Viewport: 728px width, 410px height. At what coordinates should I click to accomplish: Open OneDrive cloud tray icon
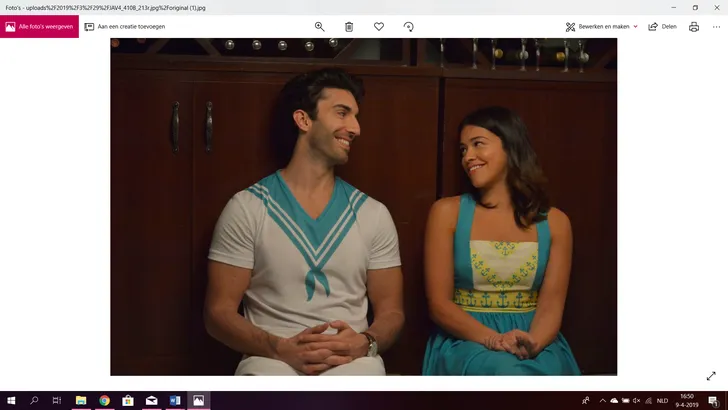click(614, 400)
